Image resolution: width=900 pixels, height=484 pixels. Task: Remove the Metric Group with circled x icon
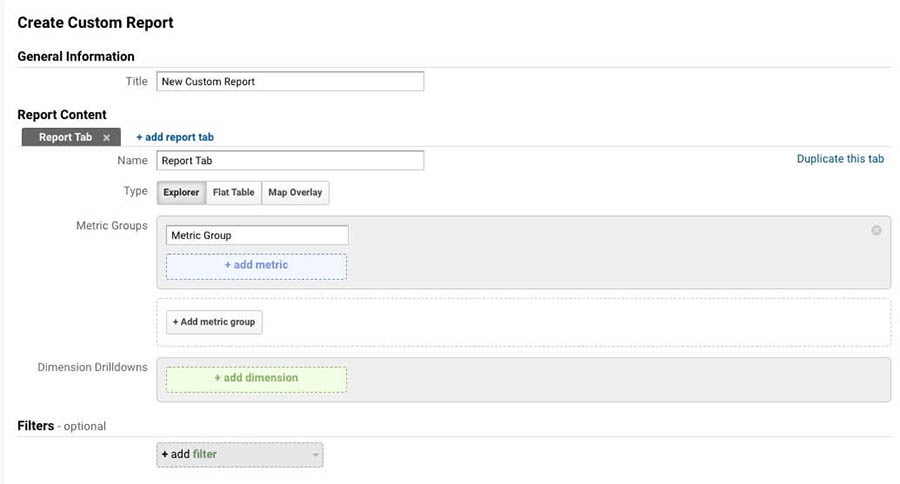click(876, 230)
